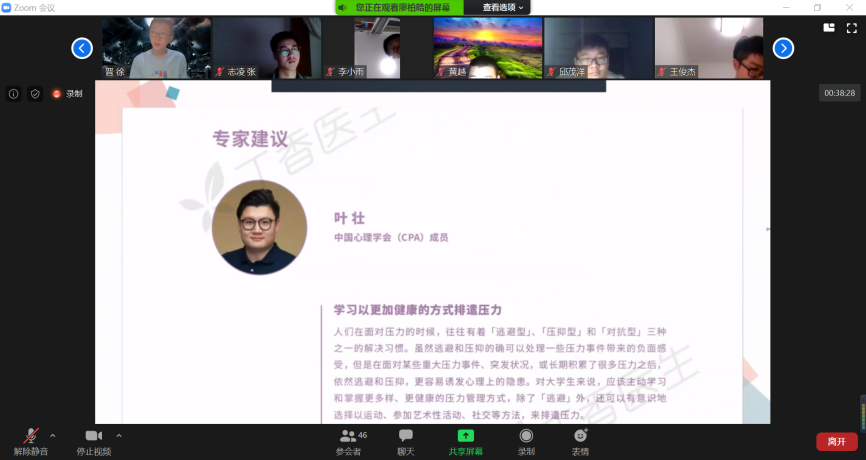Image resolution: width=866 pixels, height=460 pixels.
Task: Select 王俊杰 participant video thumbnail
Action: point(708,48)
